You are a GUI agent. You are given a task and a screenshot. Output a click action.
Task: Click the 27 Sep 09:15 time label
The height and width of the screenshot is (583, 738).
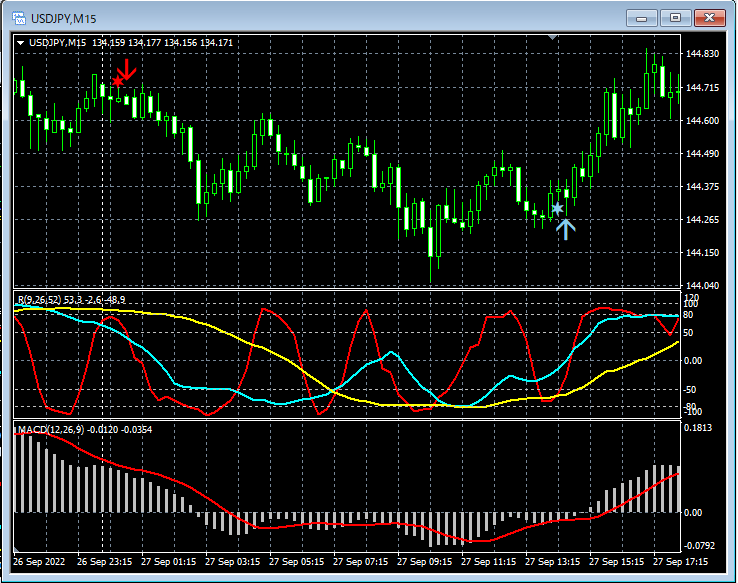click(425, 561)
